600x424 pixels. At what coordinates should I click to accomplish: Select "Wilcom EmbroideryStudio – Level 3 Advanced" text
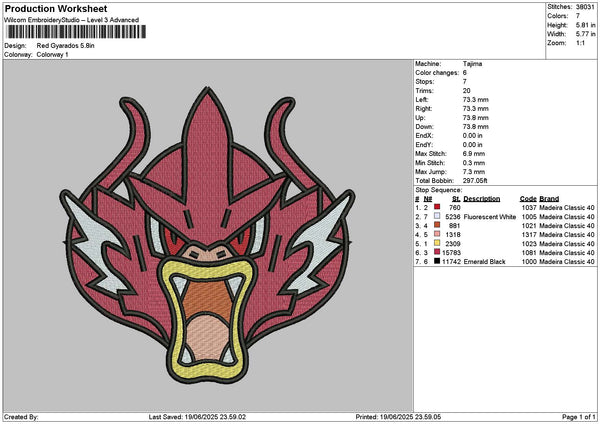click(x=72, y=20)
